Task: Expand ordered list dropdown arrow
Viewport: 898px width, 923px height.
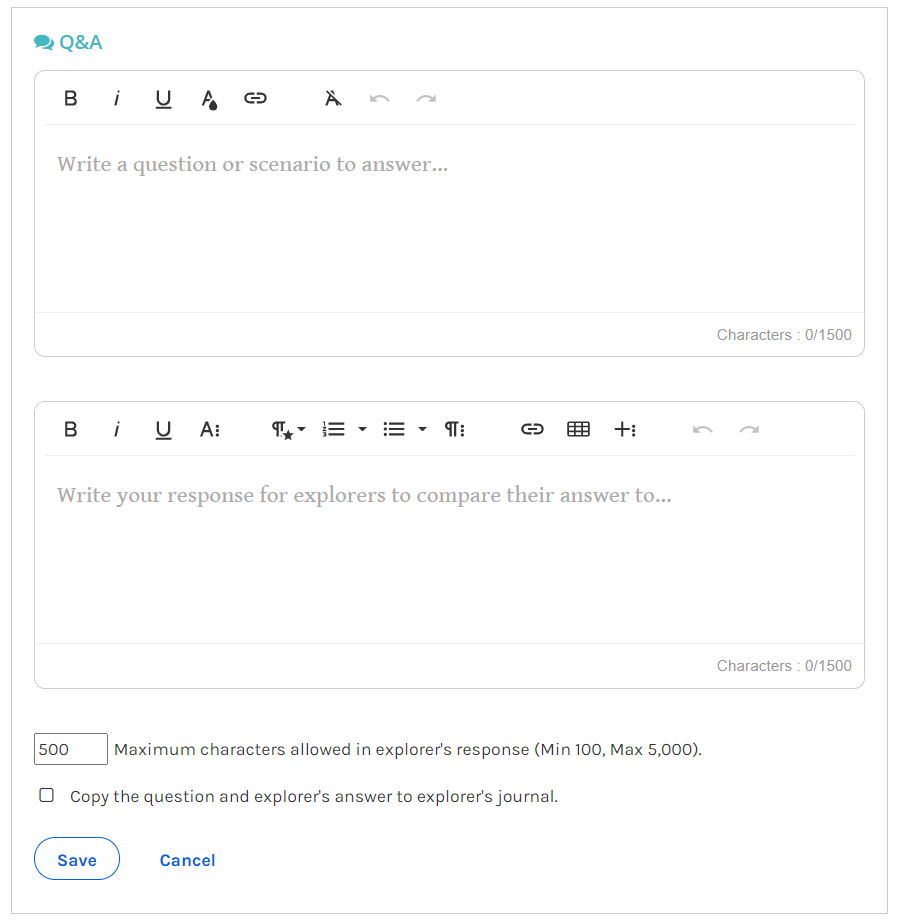Action: (x=362, y=430)
